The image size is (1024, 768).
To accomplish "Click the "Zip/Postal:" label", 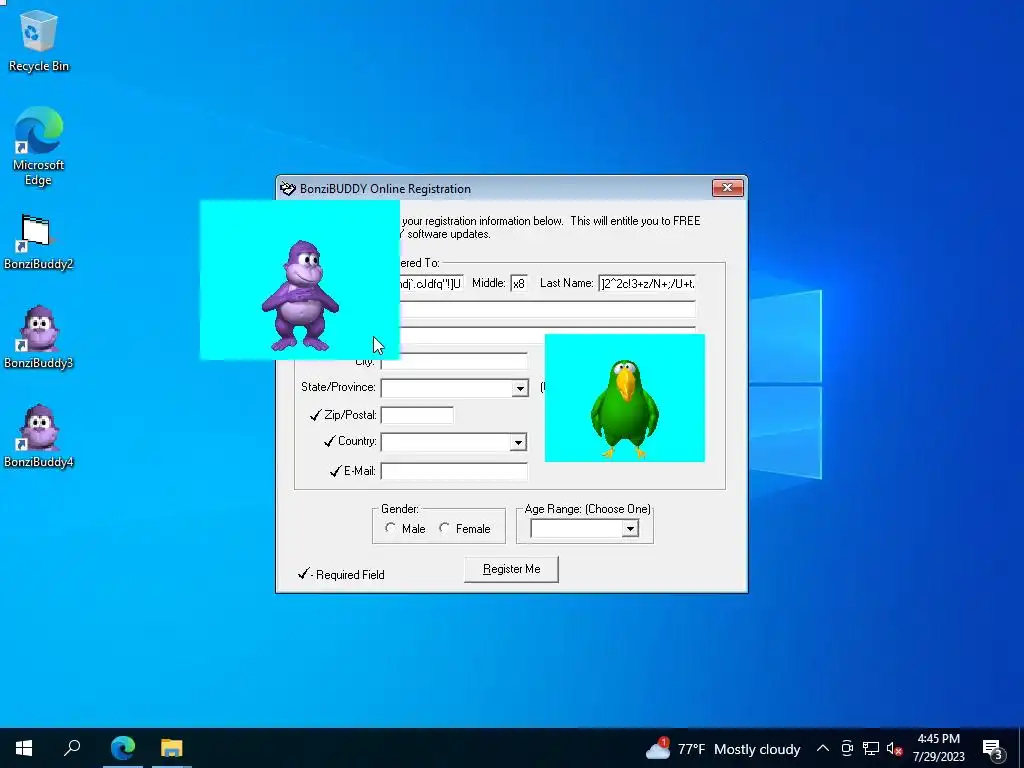I will [x=350, y=415].
